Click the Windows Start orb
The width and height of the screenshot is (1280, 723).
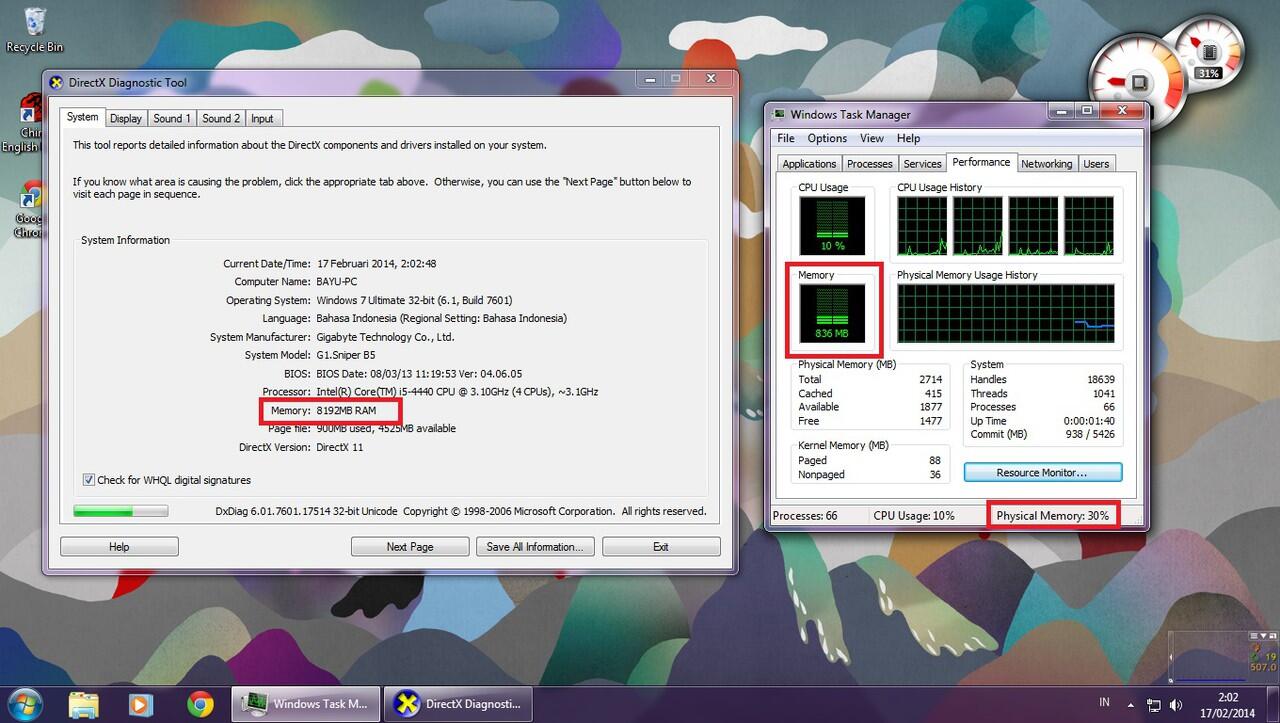click(27, 703)
